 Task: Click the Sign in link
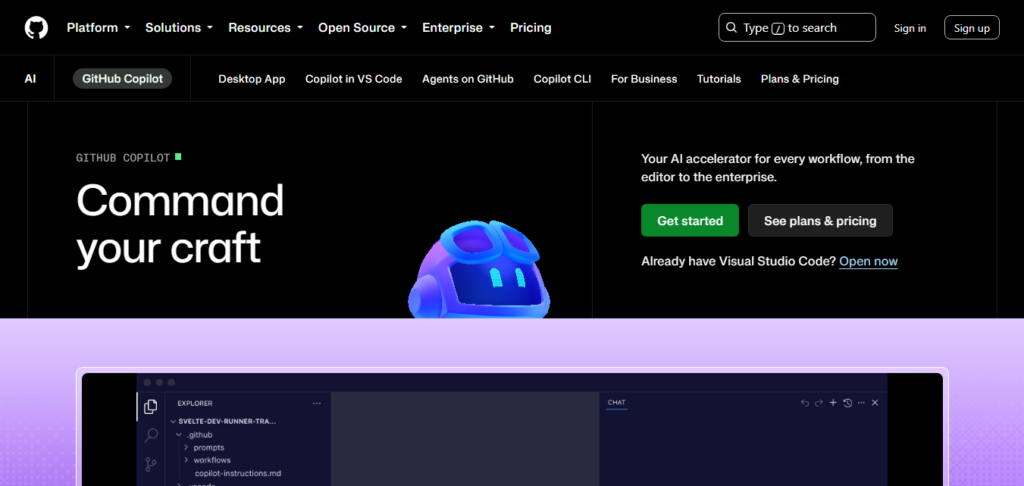point(910,28)
